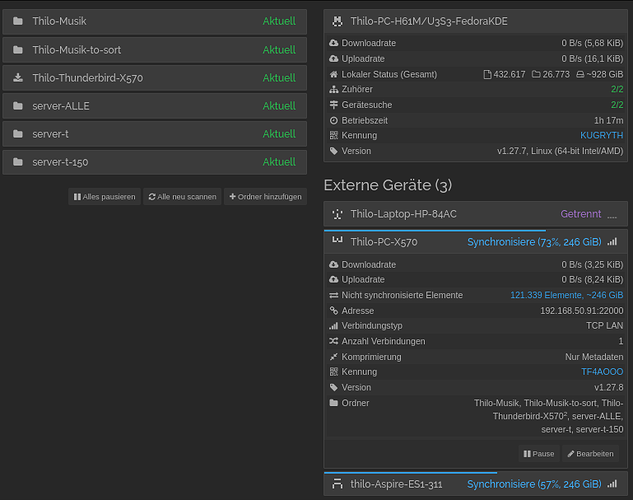This screenshot has height=500, width=633.
Task: Click the identicon of Thilo-PC-H61M/U3S3-FedoraKDE
Action: [x=337, y=21]
